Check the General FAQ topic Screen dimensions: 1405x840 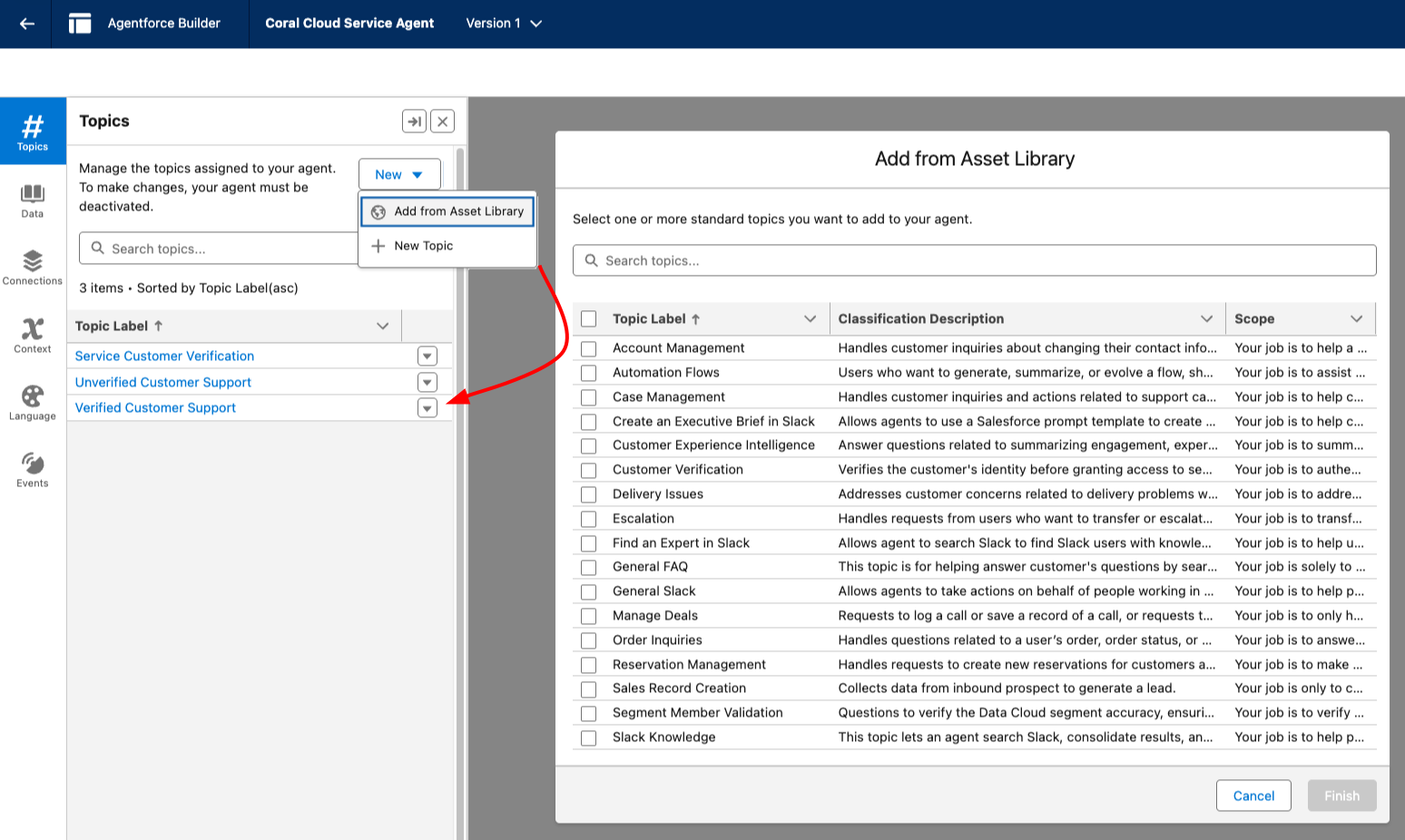point(589,567)
